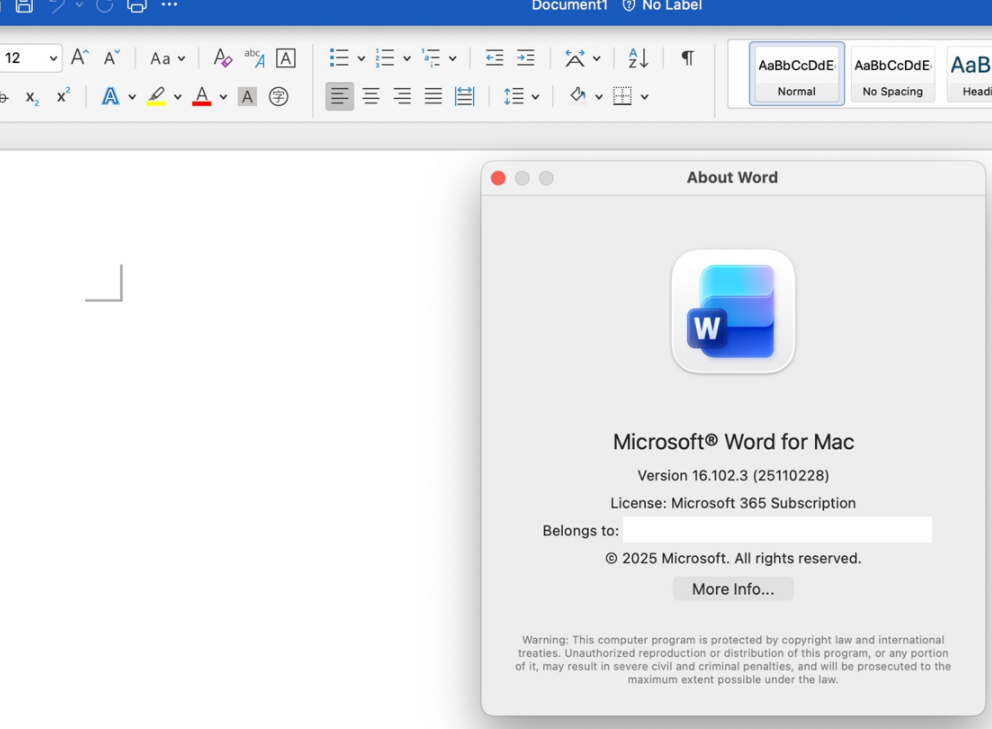Click the 2025 Microsoft copyright text
Screen dimensions: 992x729
click(x=733, y=558)
